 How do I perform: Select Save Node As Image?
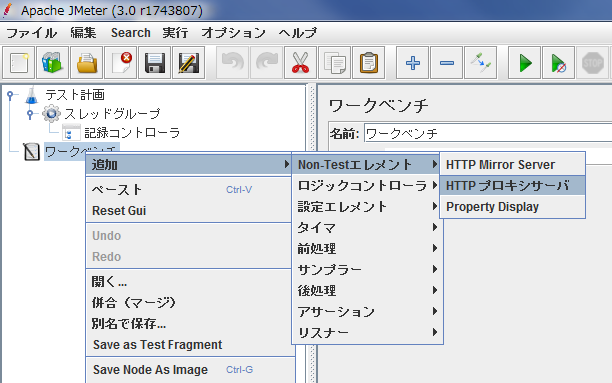click(x=189, y=369)
